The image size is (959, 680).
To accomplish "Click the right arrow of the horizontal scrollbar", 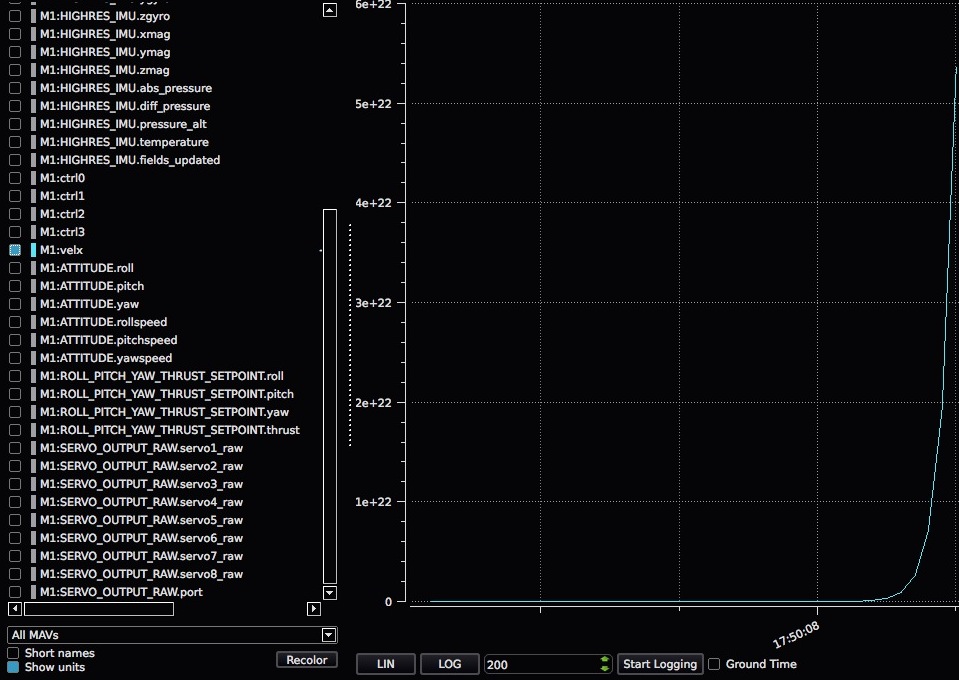I will coord(313,607).
